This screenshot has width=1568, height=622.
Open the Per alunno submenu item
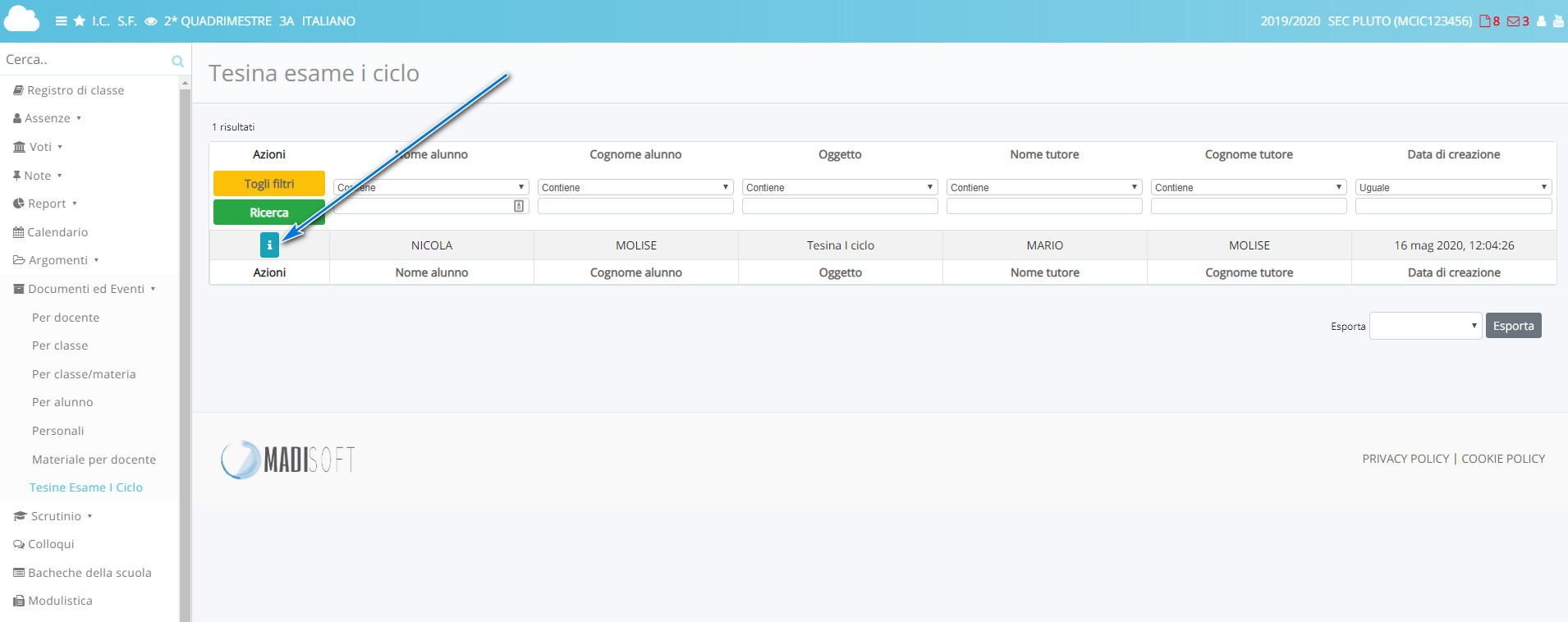click(x=62, y=402)
